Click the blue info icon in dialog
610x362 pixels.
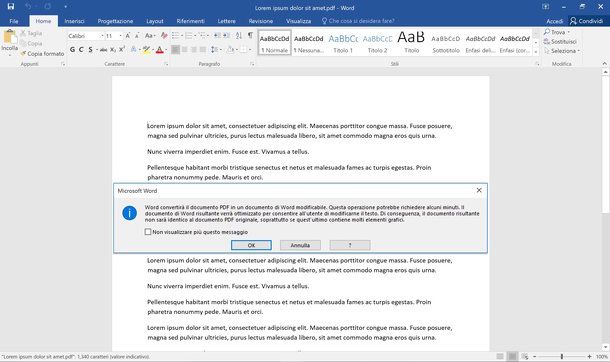(x=130, y=213)
